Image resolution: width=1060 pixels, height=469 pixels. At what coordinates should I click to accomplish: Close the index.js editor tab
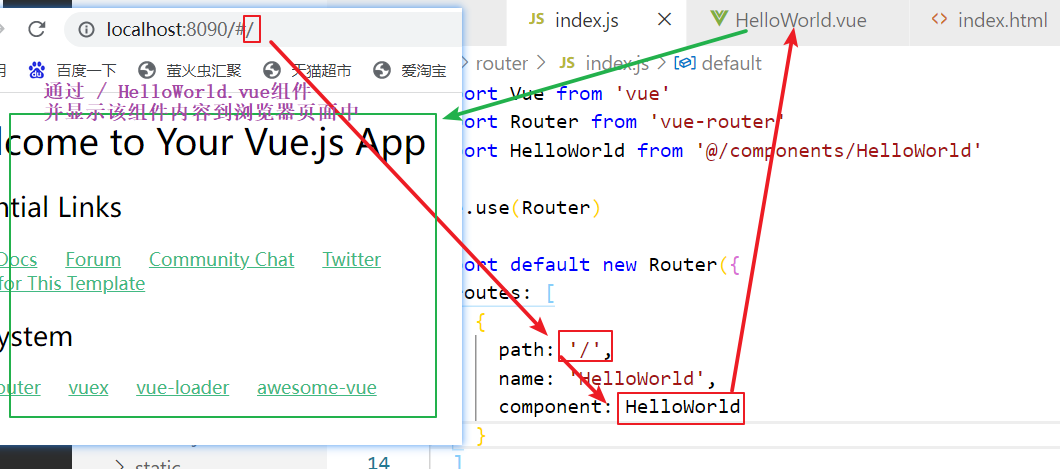663,19
